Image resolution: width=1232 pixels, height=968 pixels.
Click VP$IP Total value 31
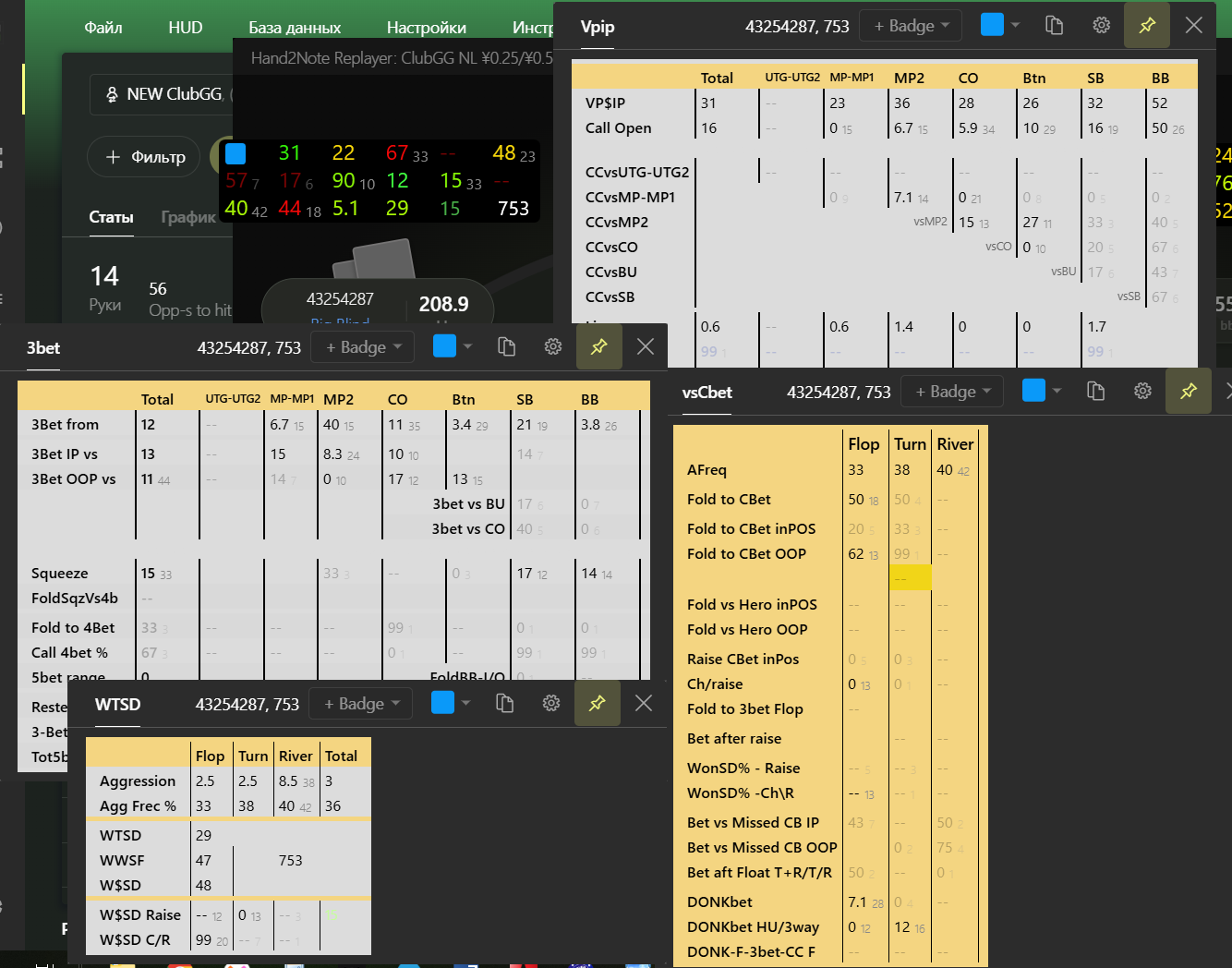(708, 103)
